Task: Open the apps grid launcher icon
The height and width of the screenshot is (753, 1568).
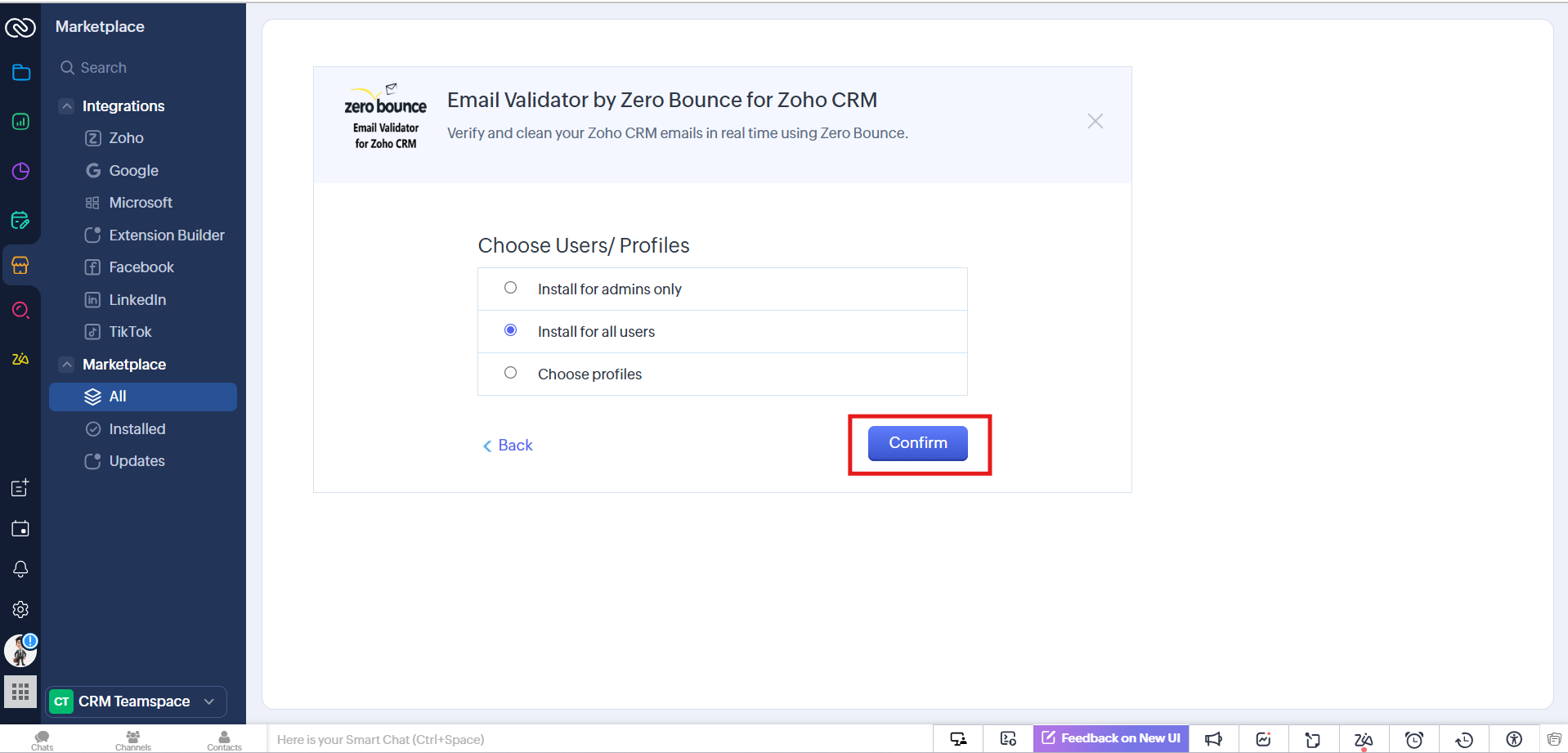Action: 20,692
